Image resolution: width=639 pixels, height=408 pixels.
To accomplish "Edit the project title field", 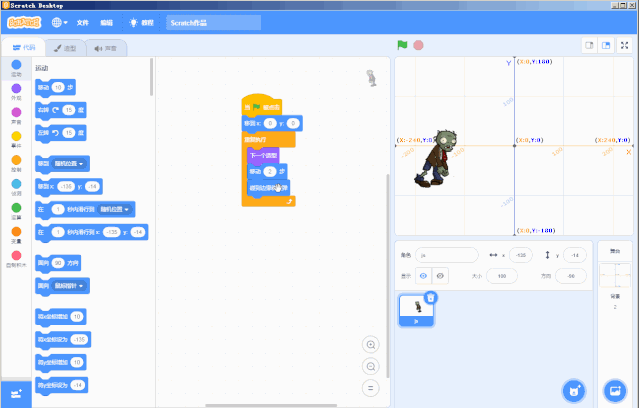I will click(214, 23).
